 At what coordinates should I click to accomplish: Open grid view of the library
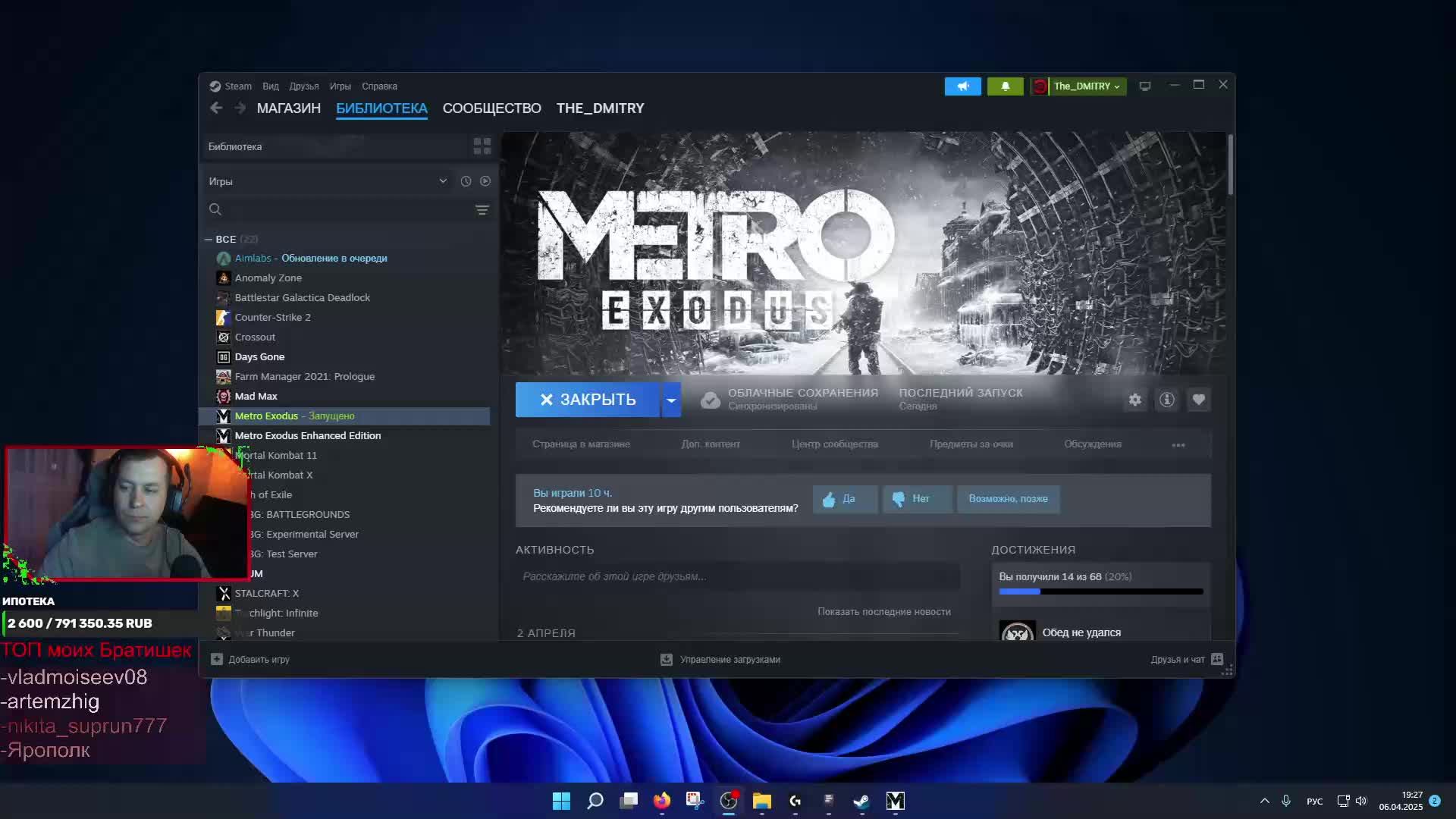(x=481, y=146)
